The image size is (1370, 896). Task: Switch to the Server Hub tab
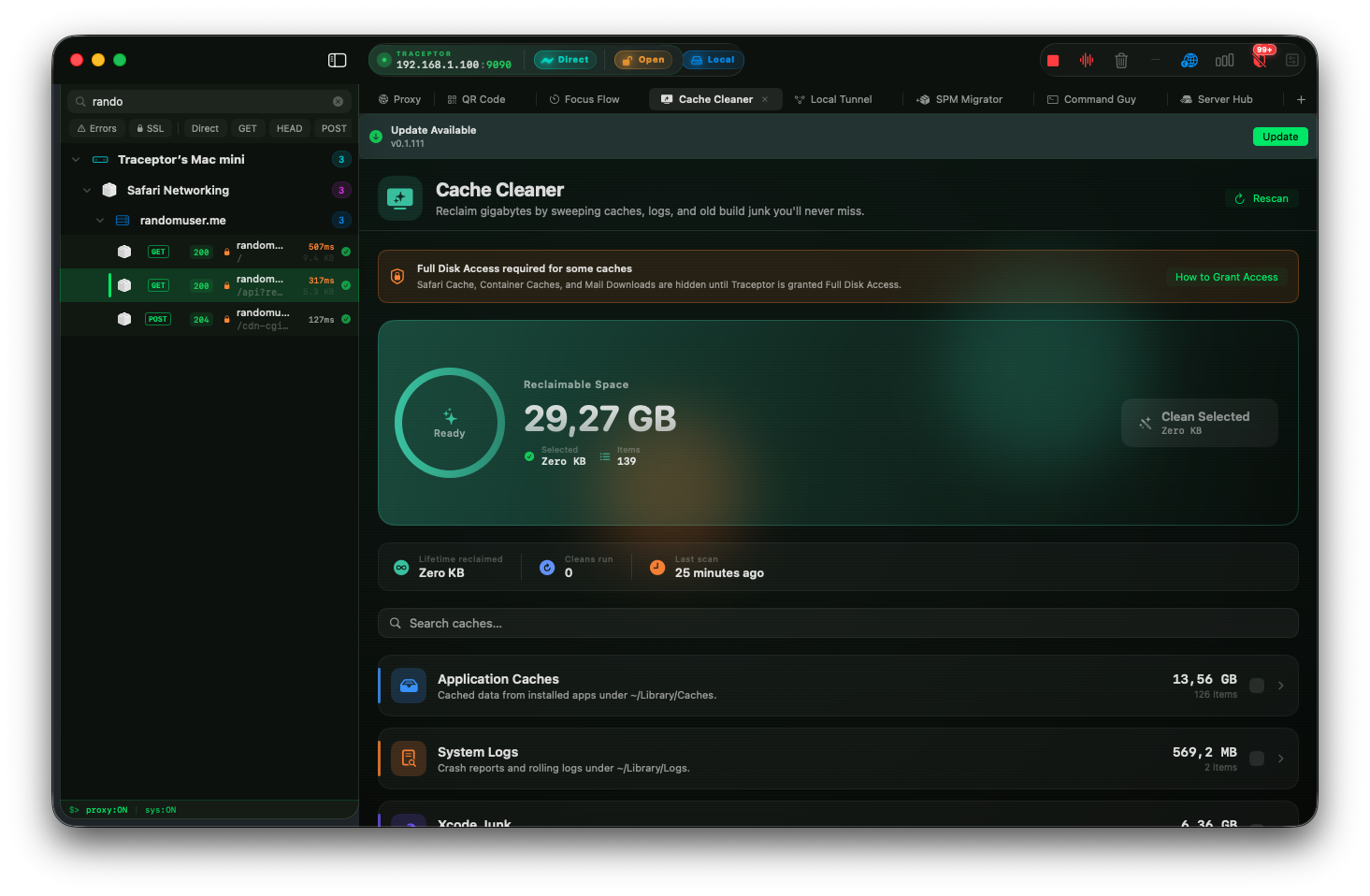pos(1217,99)
